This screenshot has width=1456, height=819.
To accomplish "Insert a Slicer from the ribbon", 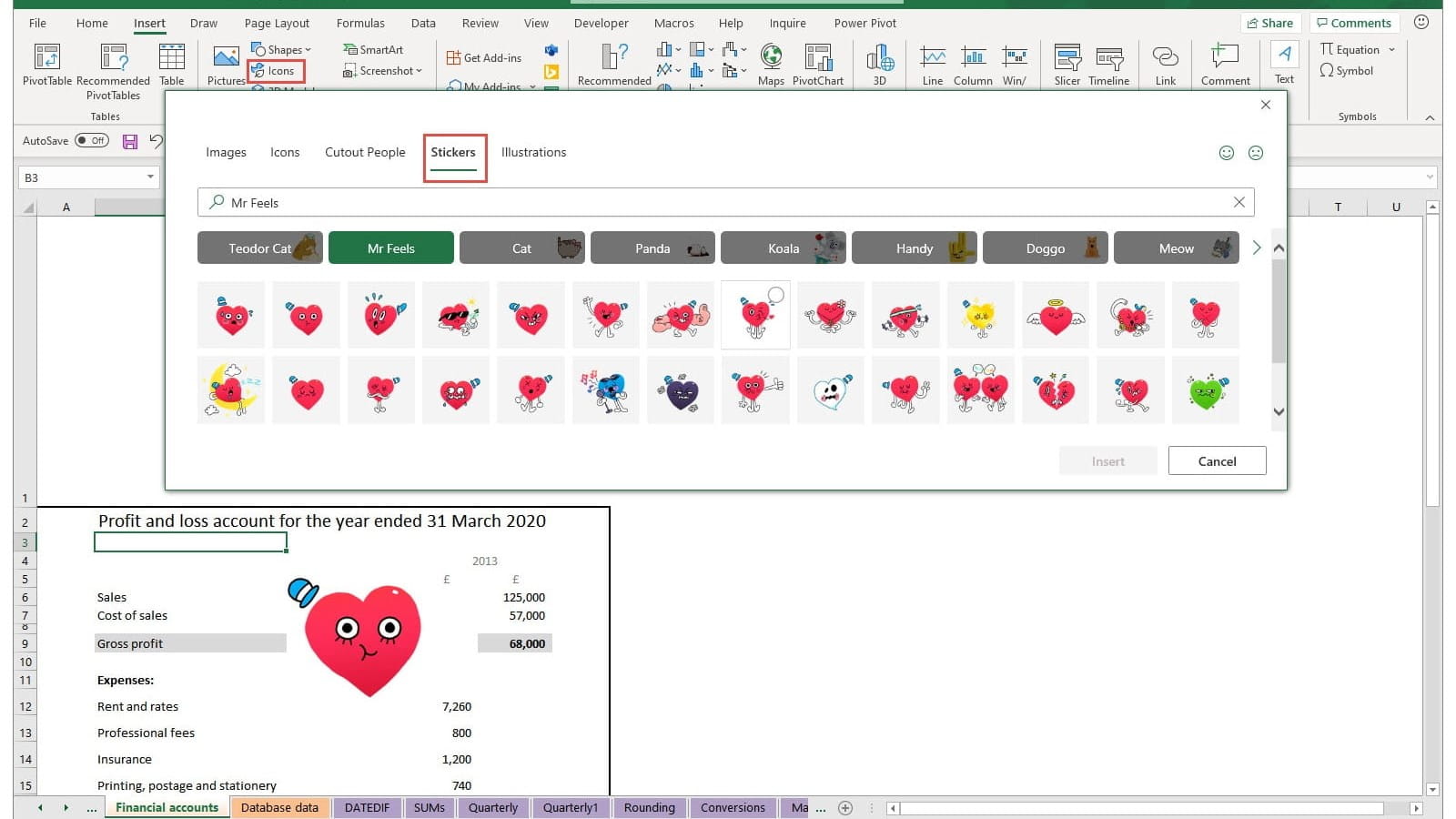I will [1067, 58].
